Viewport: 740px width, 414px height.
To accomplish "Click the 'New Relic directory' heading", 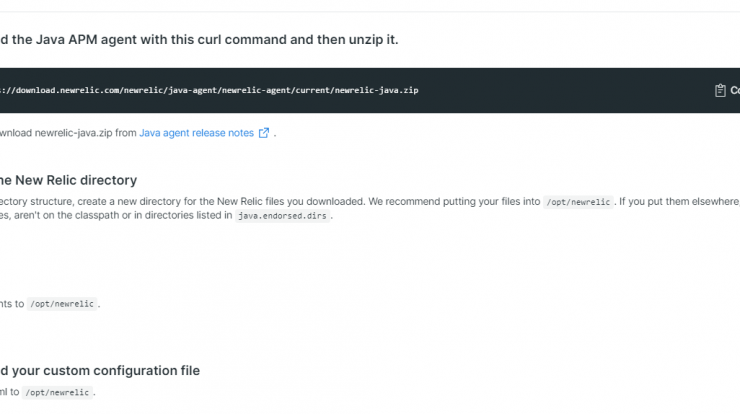I will (68, 180).
